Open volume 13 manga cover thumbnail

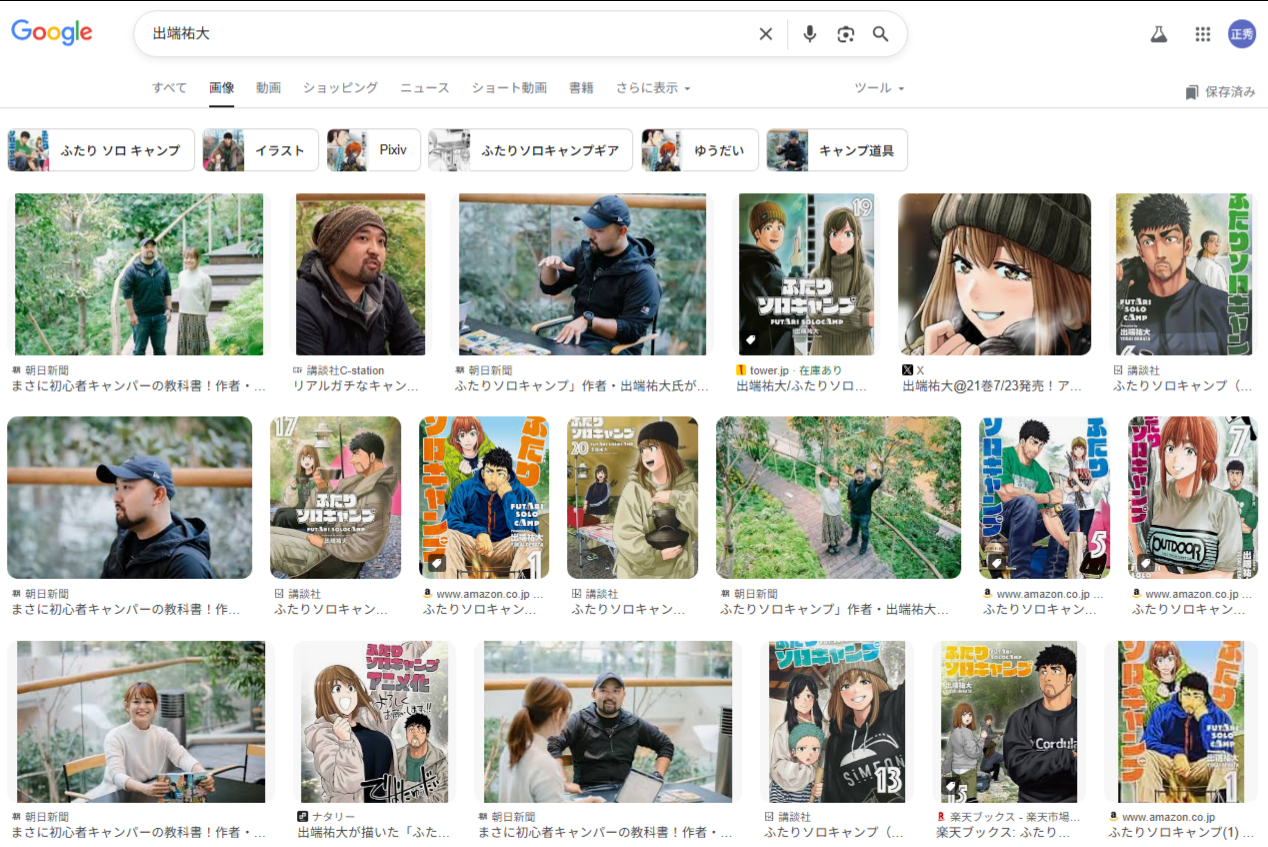(x=837, y=722)
